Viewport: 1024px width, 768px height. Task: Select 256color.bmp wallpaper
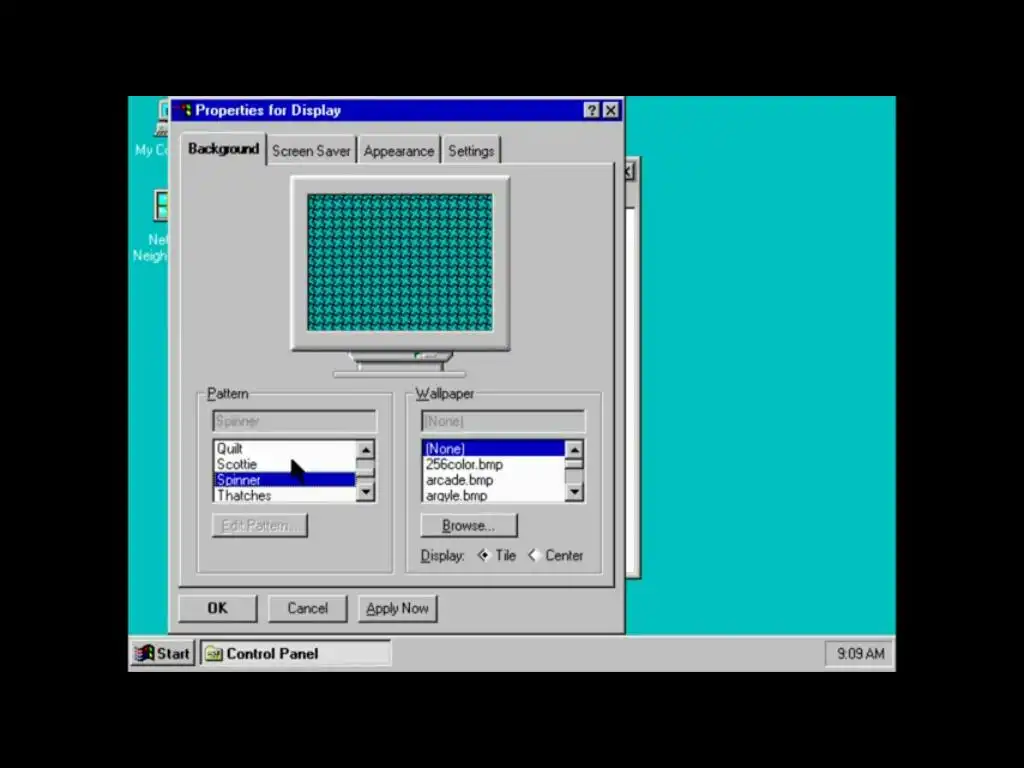coord(494,464)
